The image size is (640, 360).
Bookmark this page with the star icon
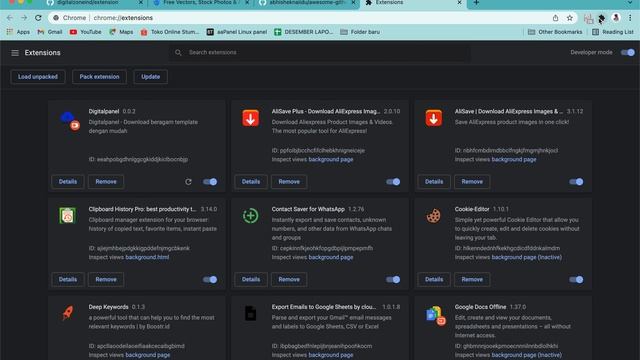click(570, 18)
